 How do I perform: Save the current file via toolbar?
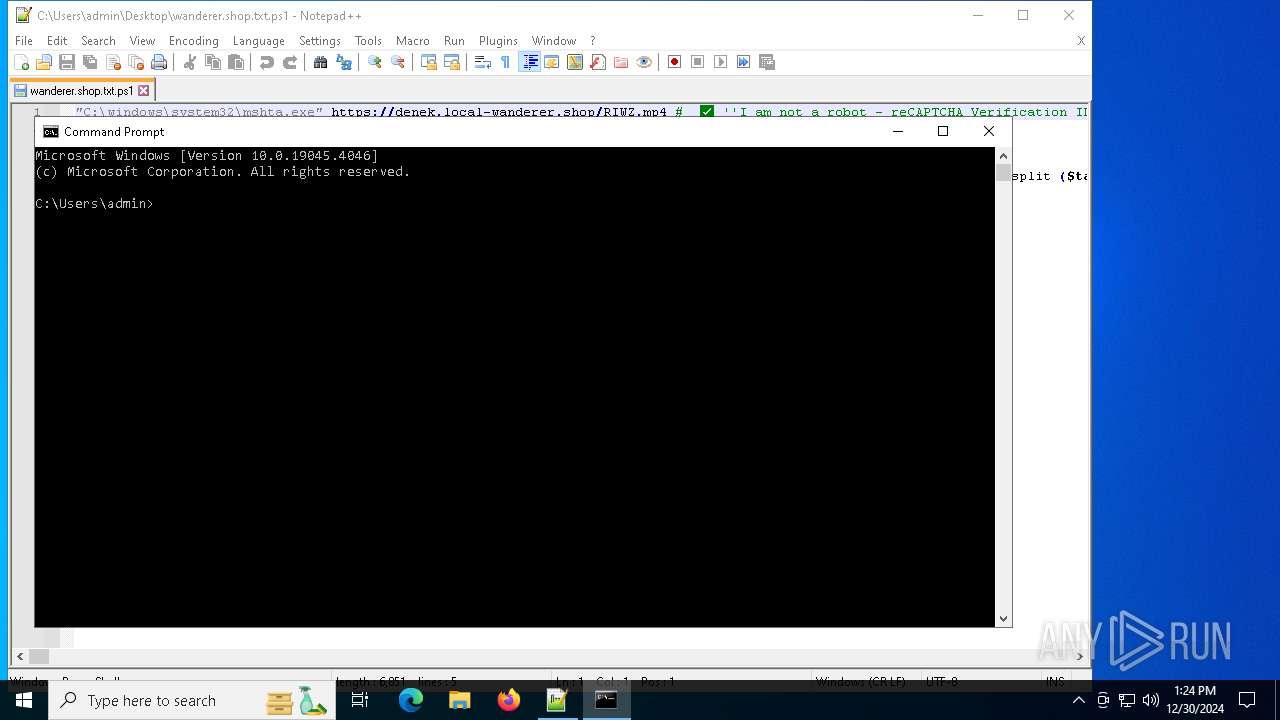(x=67, y=62)
